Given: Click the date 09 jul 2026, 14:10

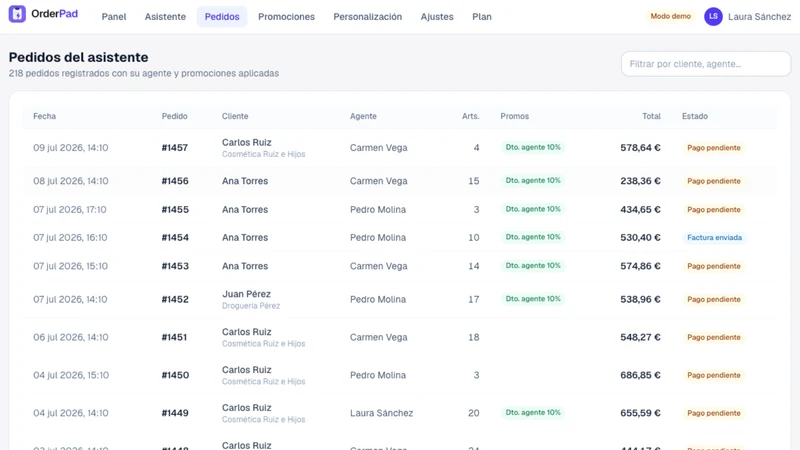Looking at the screenshot, I should tap(70, 147).
